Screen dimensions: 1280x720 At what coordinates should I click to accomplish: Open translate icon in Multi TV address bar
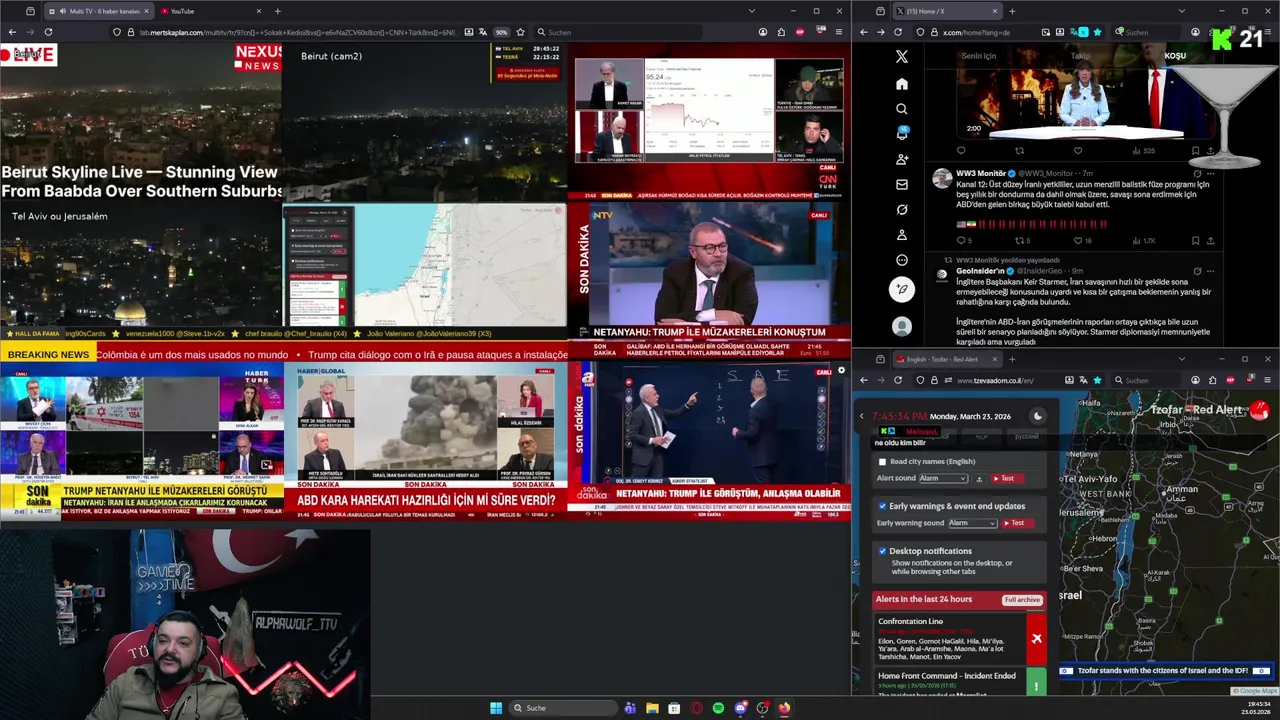[x=484, y=32]
